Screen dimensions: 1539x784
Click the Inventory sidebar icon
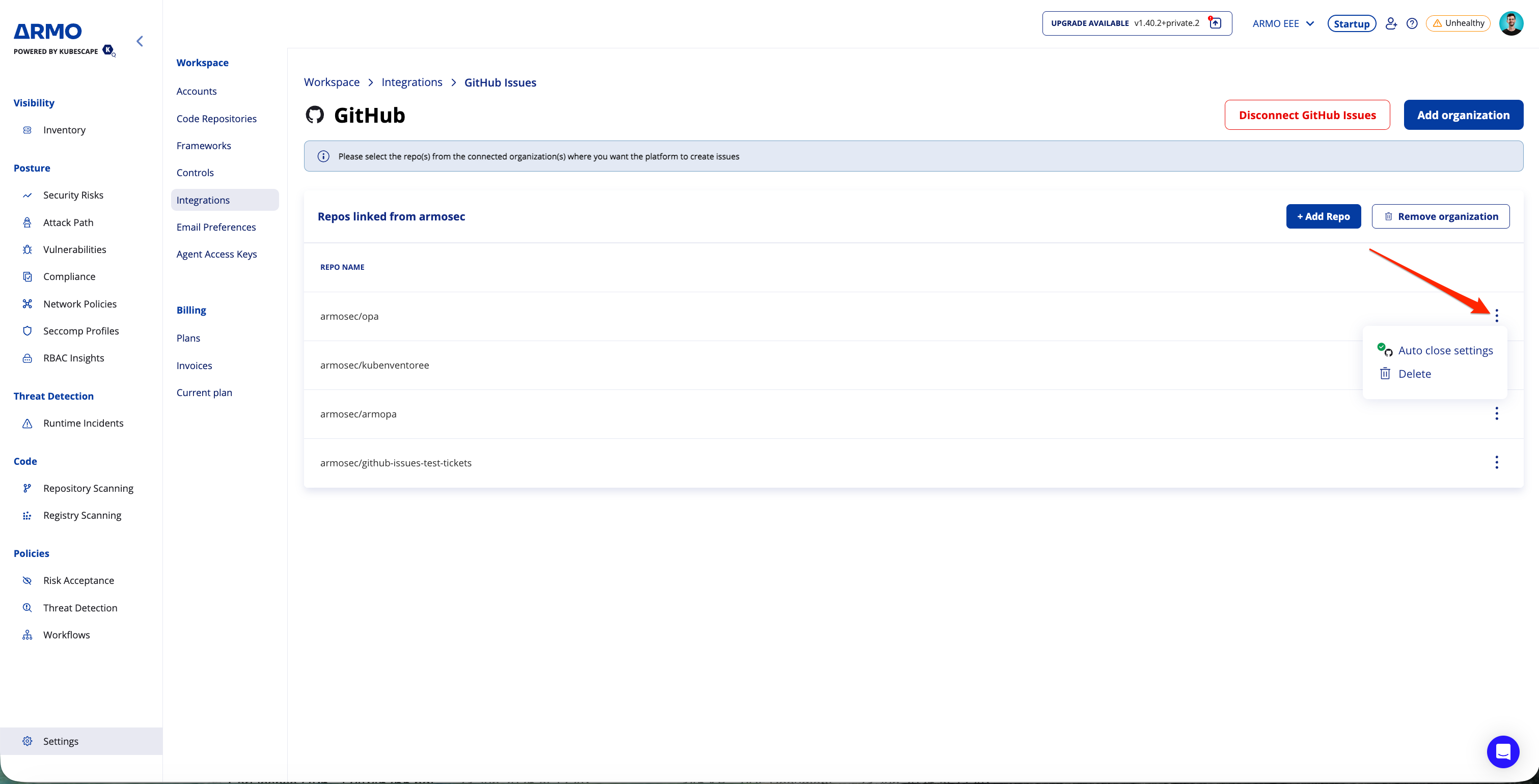click(x=27, y=130)
